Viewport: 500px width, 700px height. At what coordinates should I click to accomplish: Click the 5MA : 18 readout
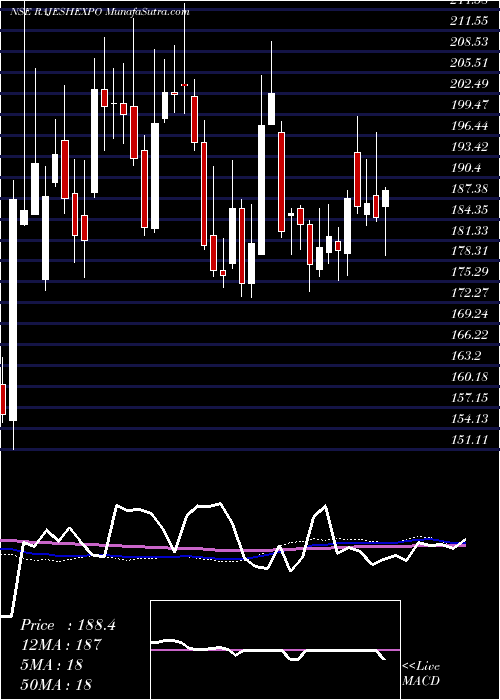51,664
